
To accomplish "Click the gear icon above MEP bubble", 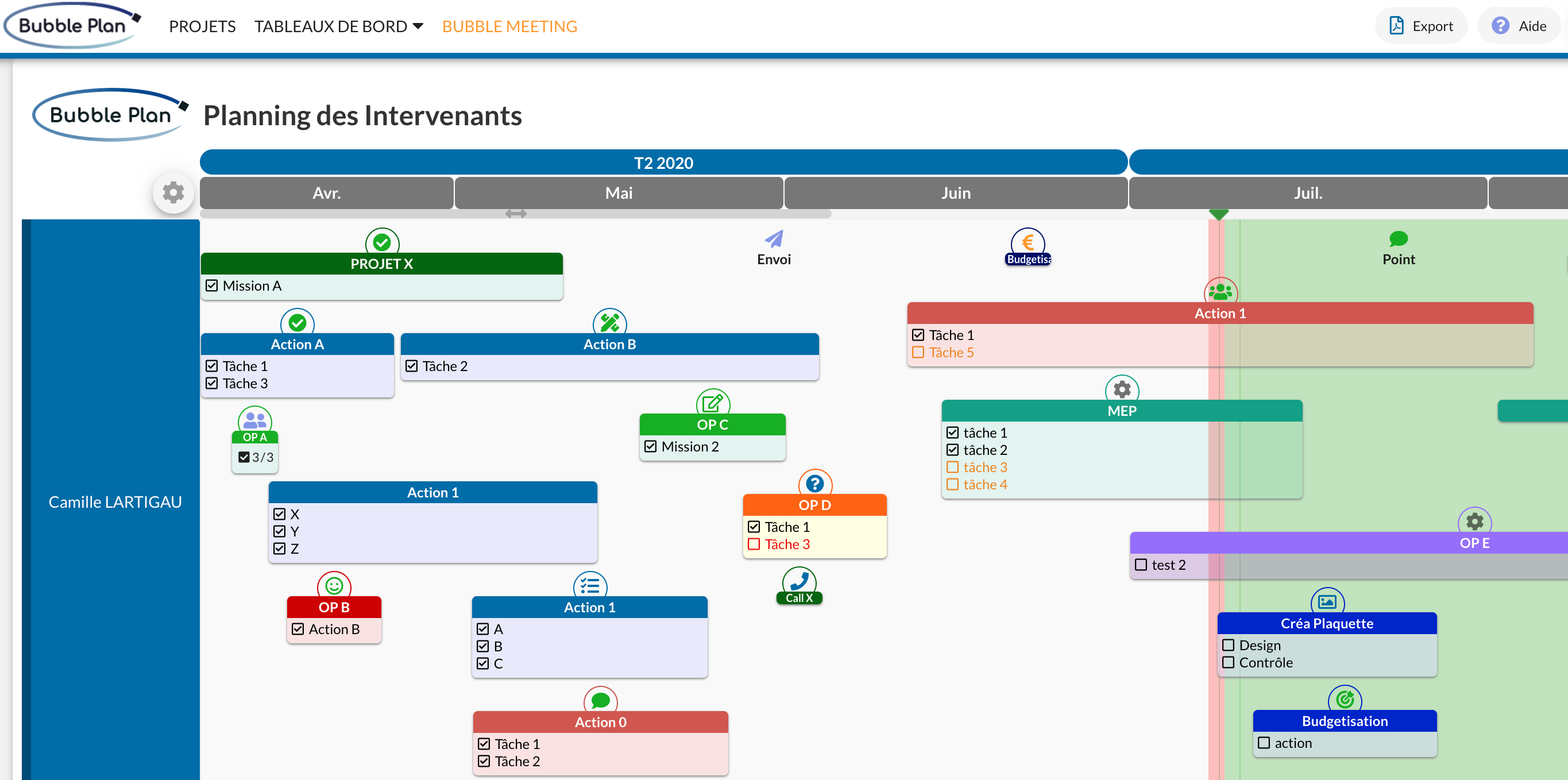I will click(1122, 389).
